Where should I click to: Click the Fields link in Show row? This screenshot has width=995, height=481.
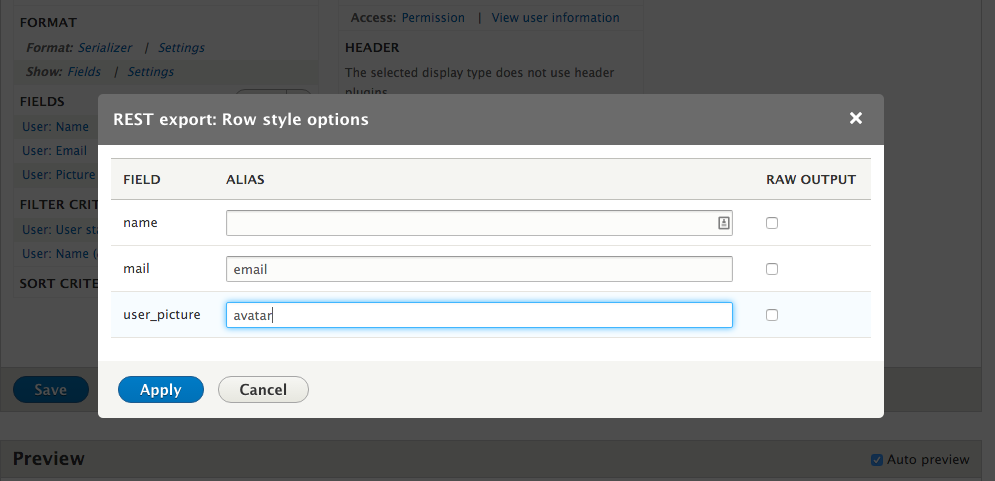(84, 72)
